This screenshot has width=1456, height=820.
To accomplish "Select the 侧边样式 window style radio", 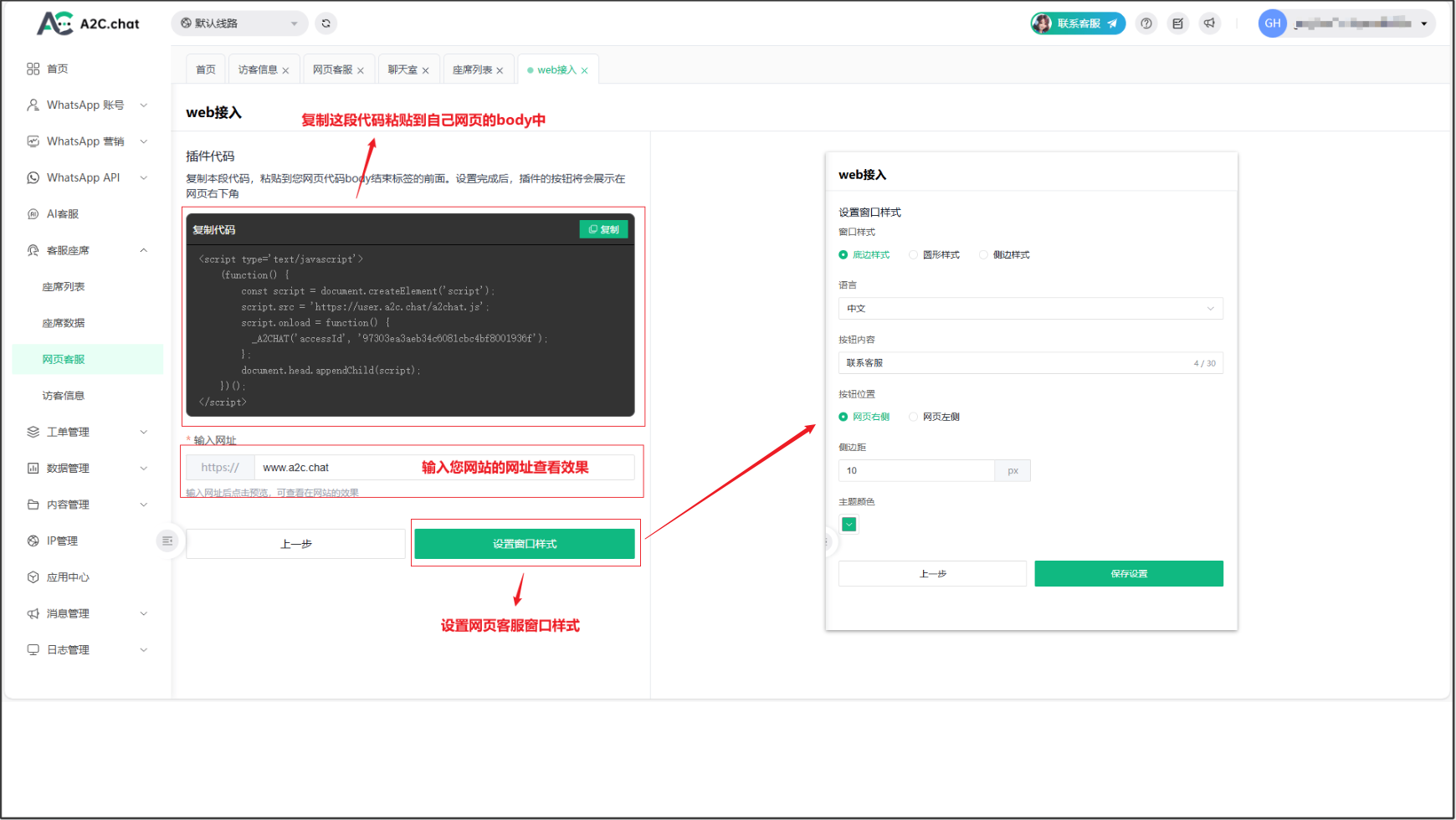I will [984, 255].
